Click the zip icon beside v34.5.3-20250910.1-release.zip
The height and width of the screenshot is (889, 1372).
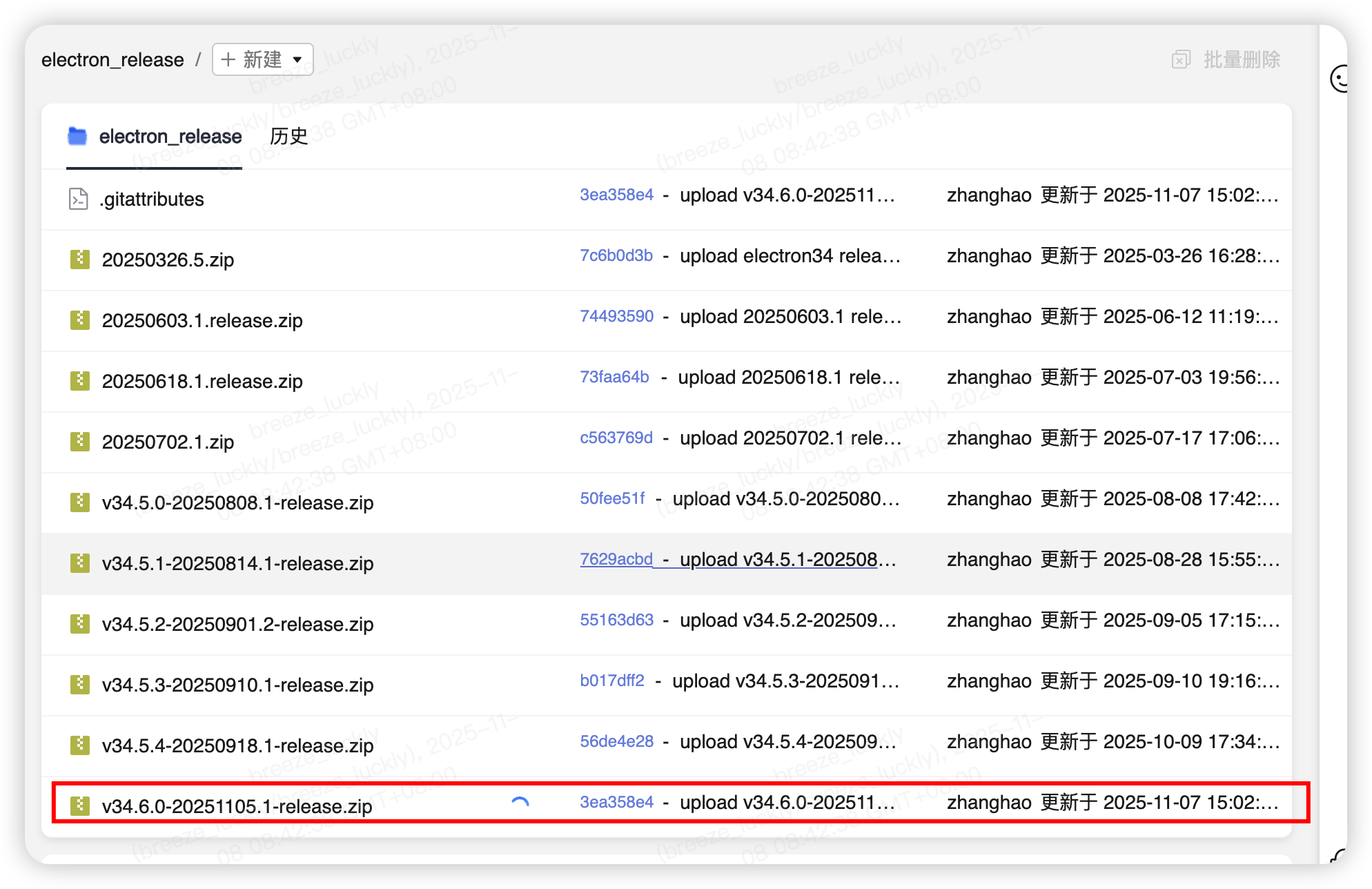79,685
